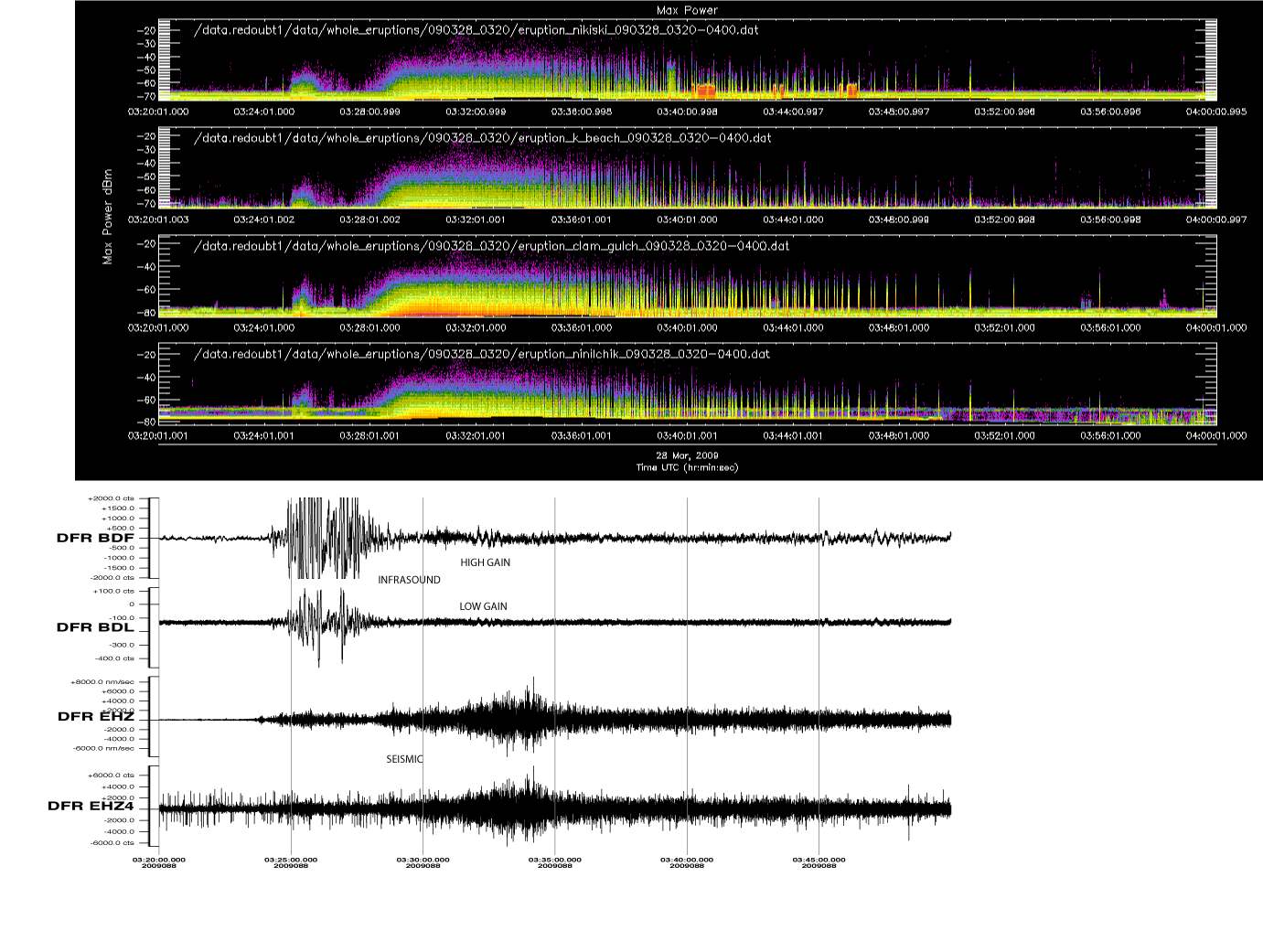1263x952 pixels.
Task: Click the 03:20:00.000 seismogram time label
Action: (159, 860)
